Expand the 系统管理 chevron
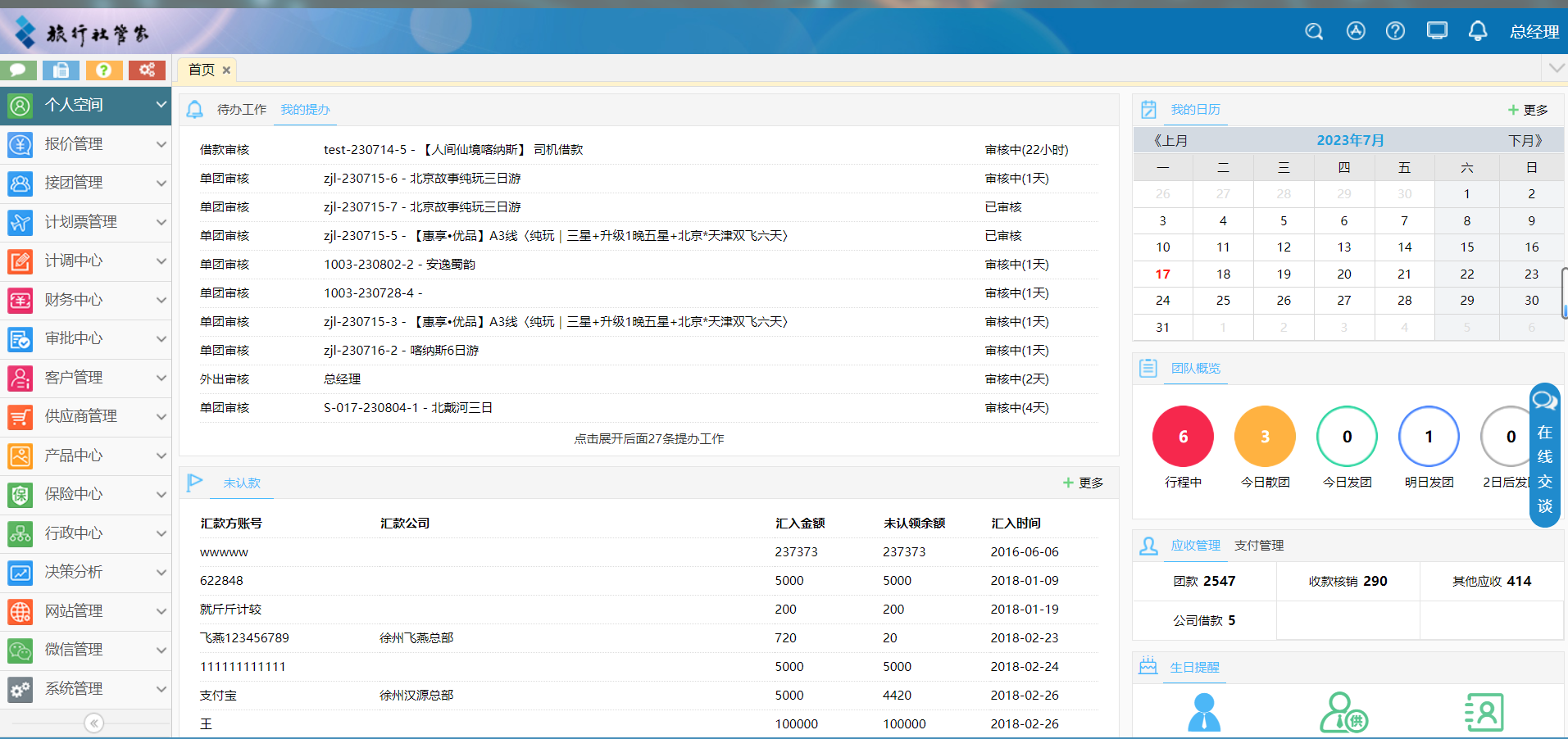 tap(161, 689)
